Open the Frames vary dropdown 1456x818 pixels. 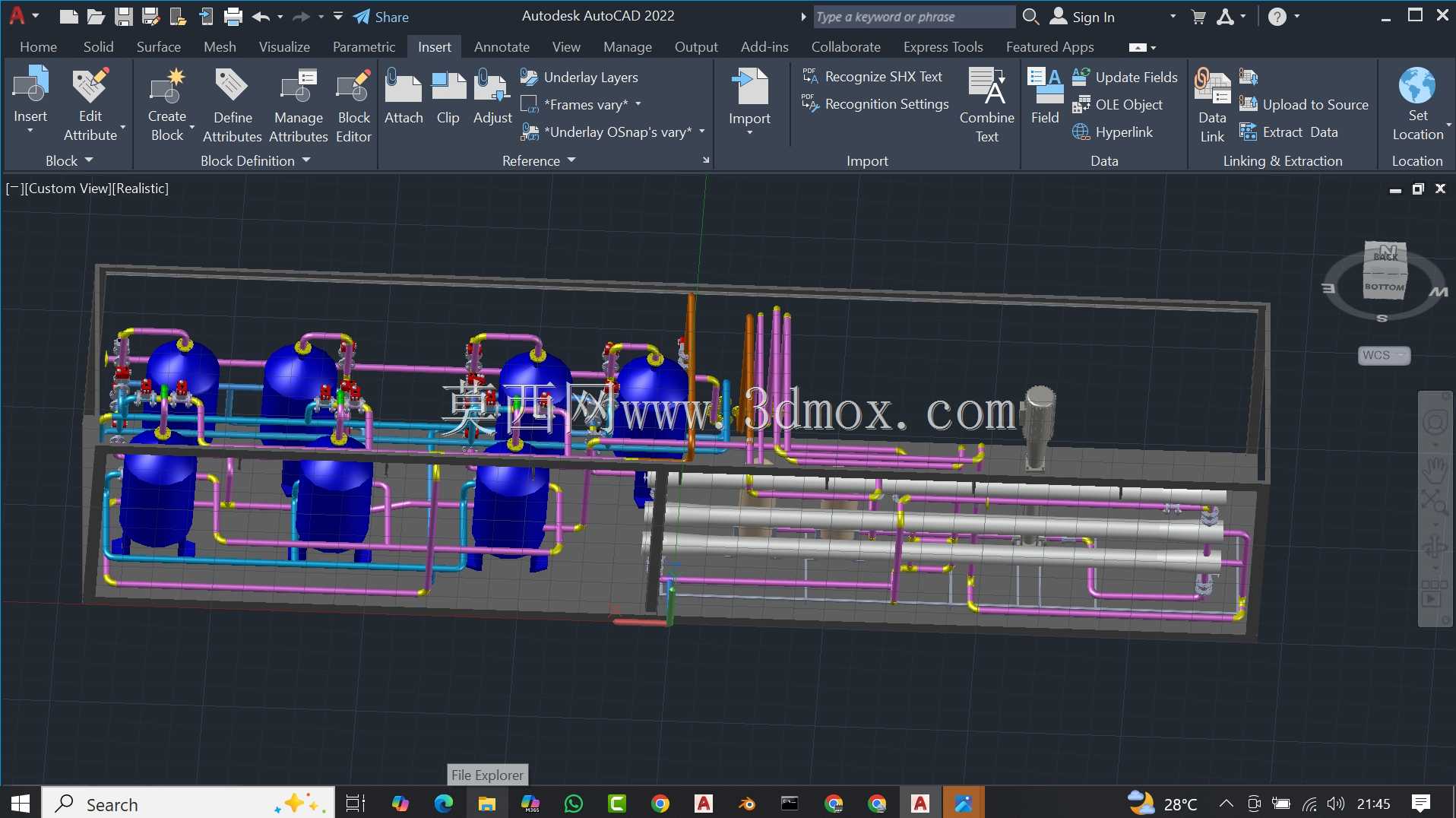pyautogui.click(x=638, y=104)
